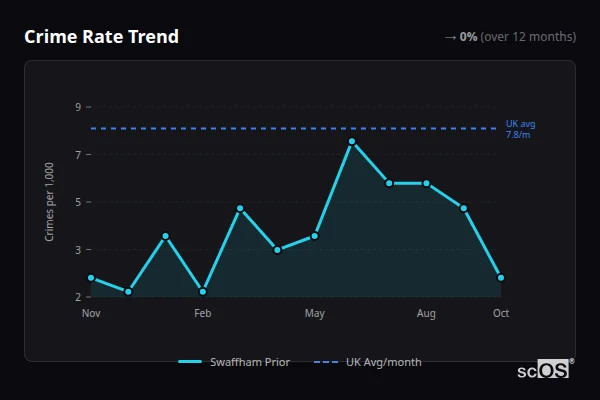Click the y-axis label '5'
The height and width of the screenshot is (400, 600).
pyautogui.click(x=78, y=202)
